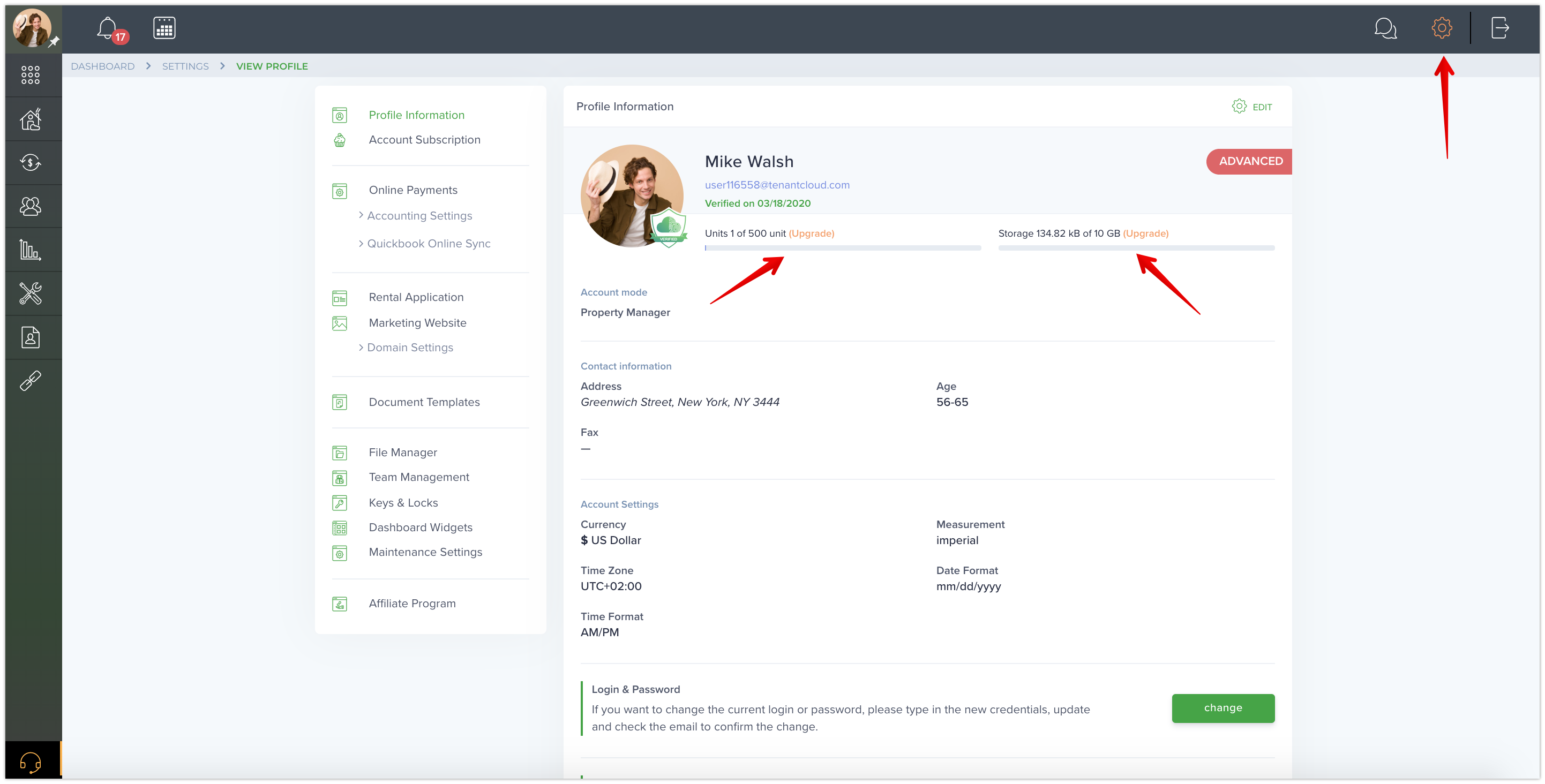Click the logout icon in top bar
The width and height of the screenshot is (1545, 784).
[1499, 27]
